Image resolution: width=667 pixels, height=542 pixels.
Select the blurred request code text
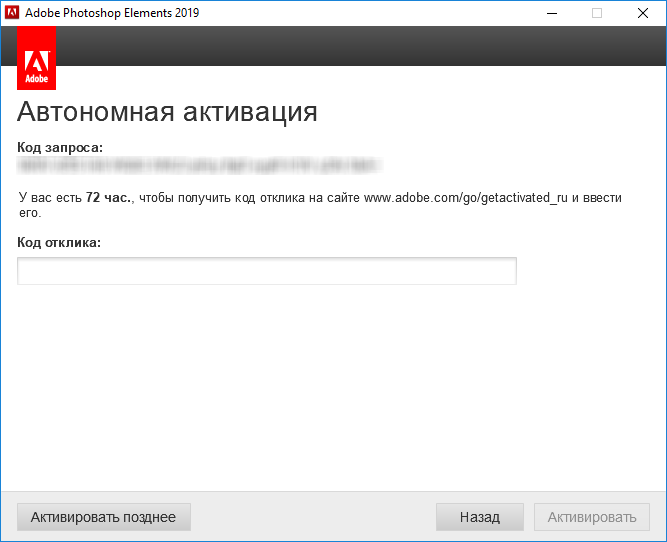point(200,165)
